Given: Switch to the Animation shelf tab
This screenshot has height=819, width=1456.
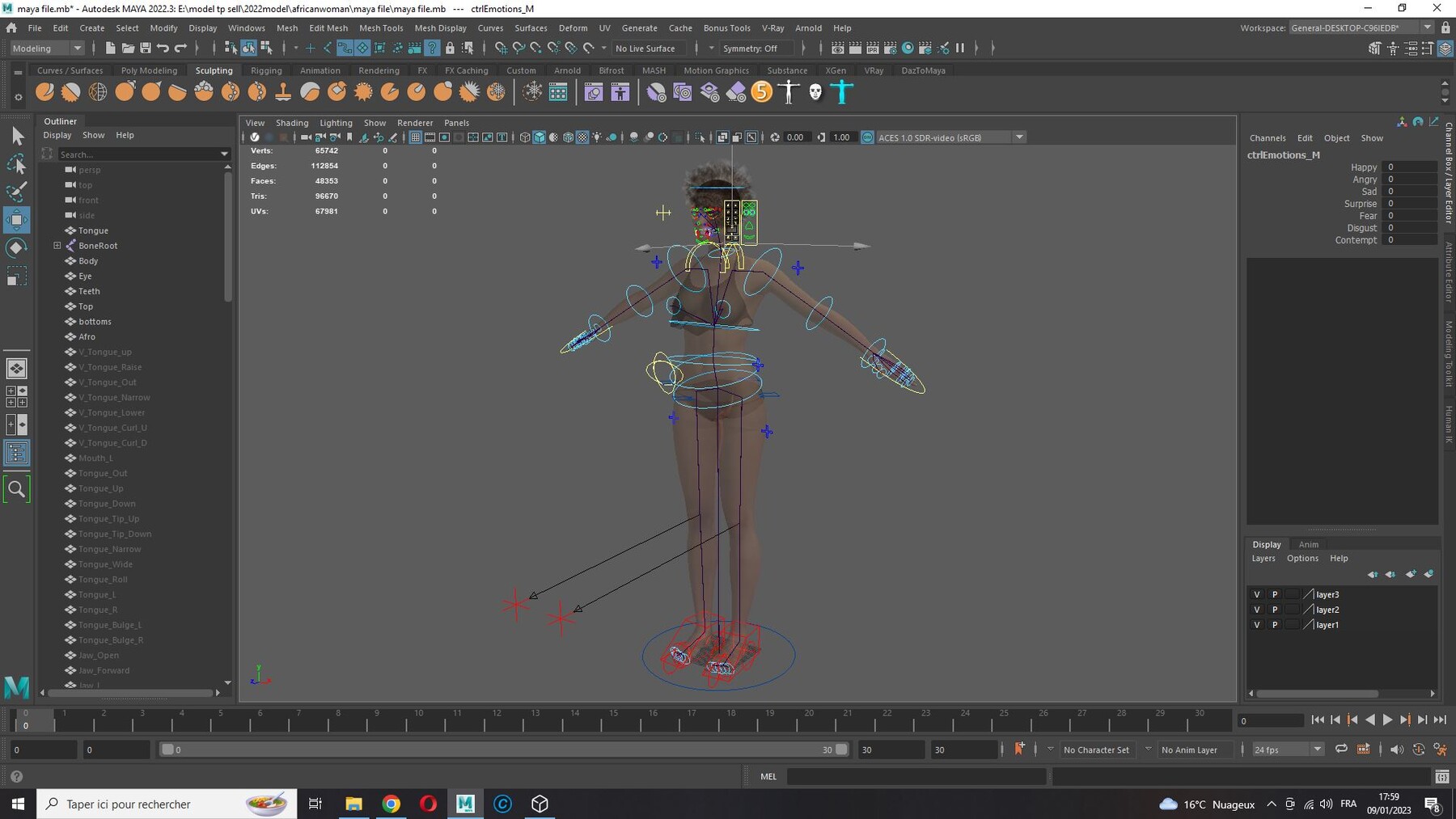Looking at the screenshot, I should [x=320, y=70].
